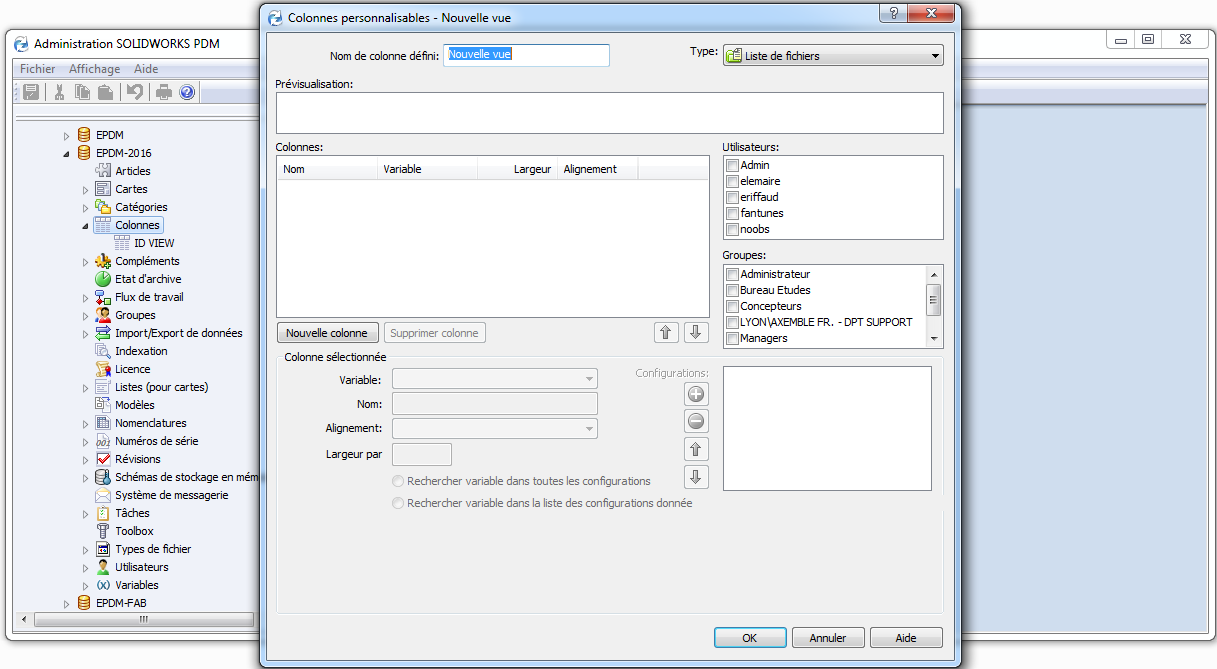Image resolution: width=1217 pixels, height=669 pixels.
Task: Click the Import/Export de données icon
Action: pyautogui.click(x=103, y=333)
